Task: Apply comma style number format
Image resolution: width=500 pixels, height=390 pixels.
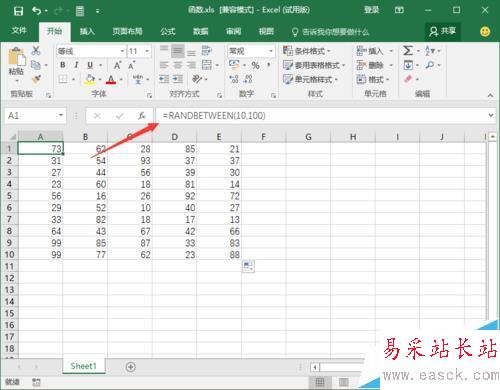Action: click(269, 65)
